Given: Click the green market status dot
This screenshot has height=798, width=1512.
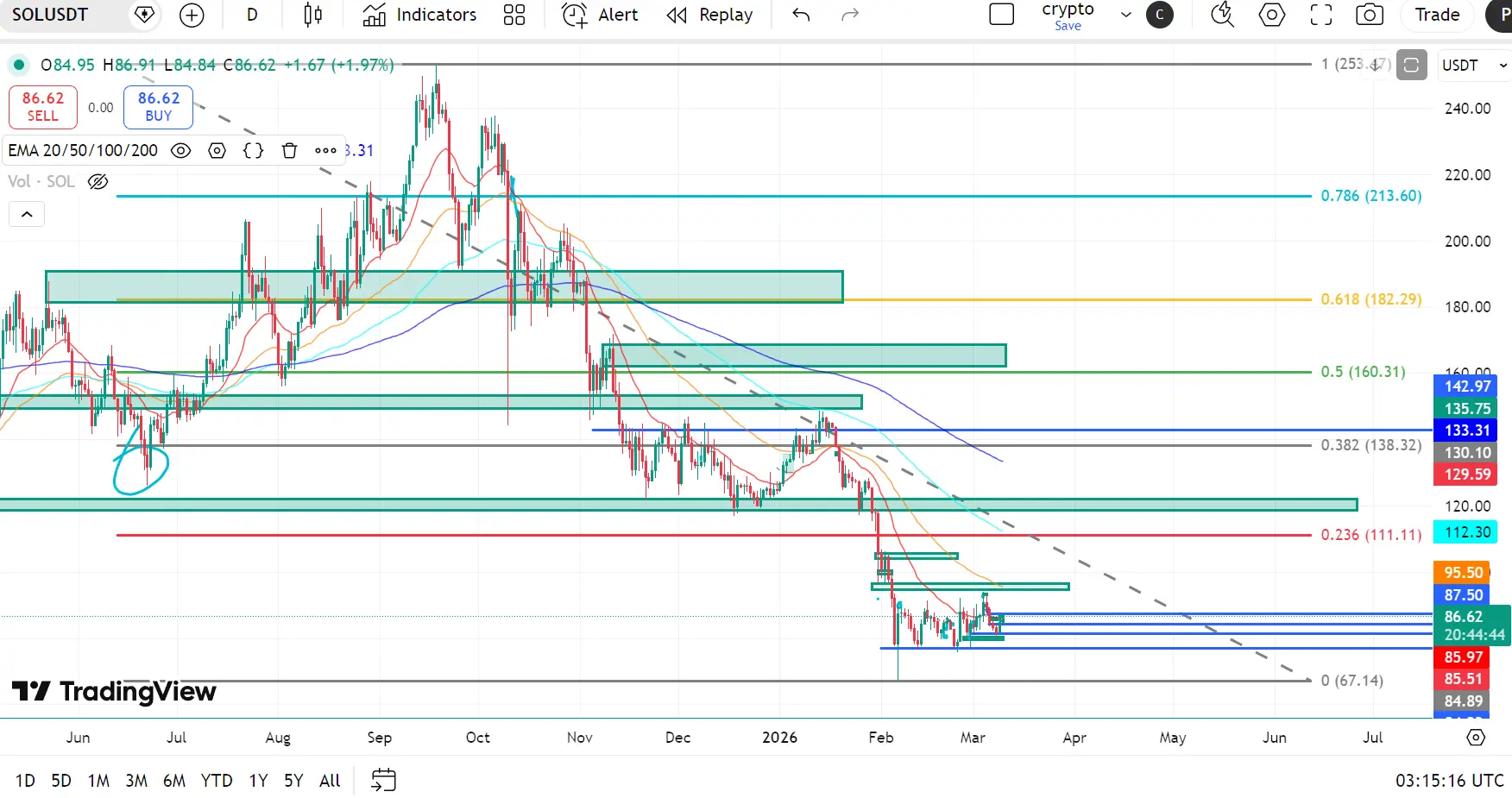Looking at the screenshot, I should (19, 65).
